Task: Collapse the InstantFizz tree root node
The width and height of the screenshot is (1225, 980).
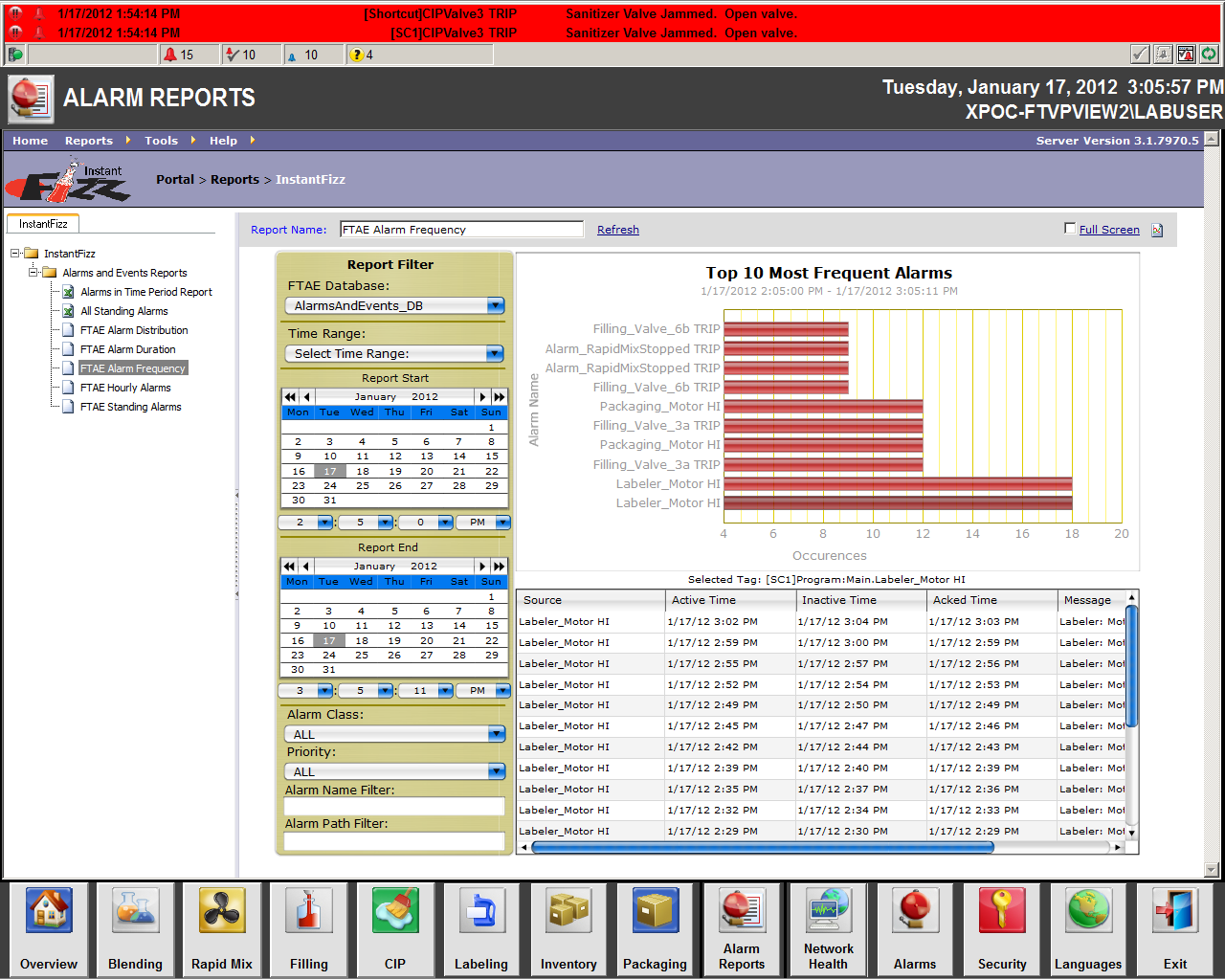Action: 15,254
